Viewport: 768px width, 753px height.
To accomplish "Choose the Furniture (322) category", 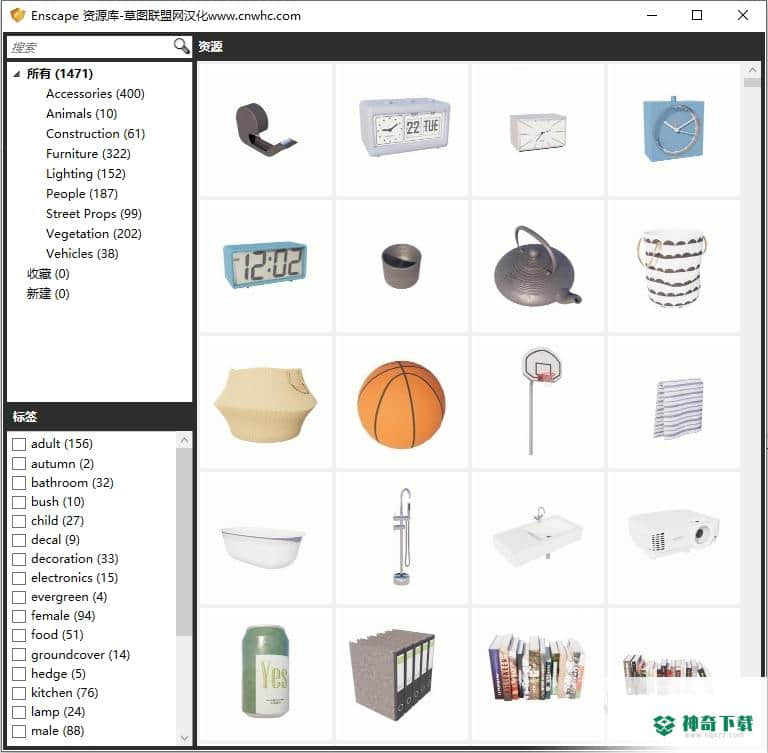I will click(88, 154).
